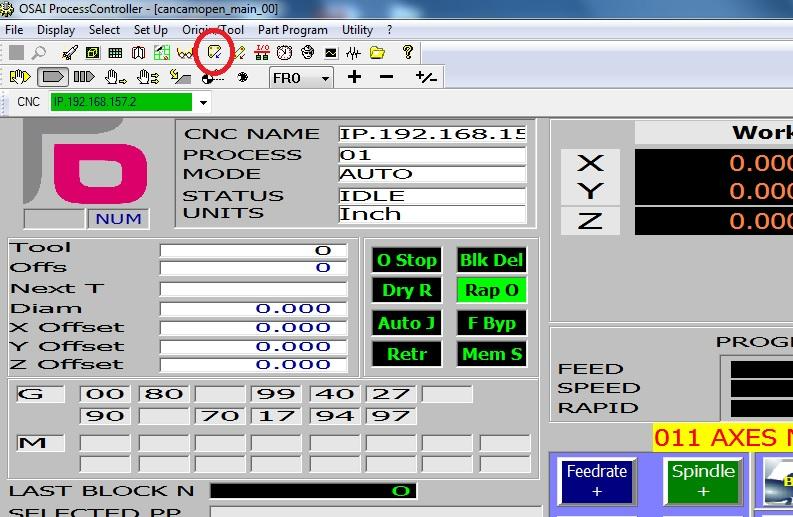The height and width of the screenshot is (517, 793).
Task: Click the Z axis label button
Action: tap(590, 221)
